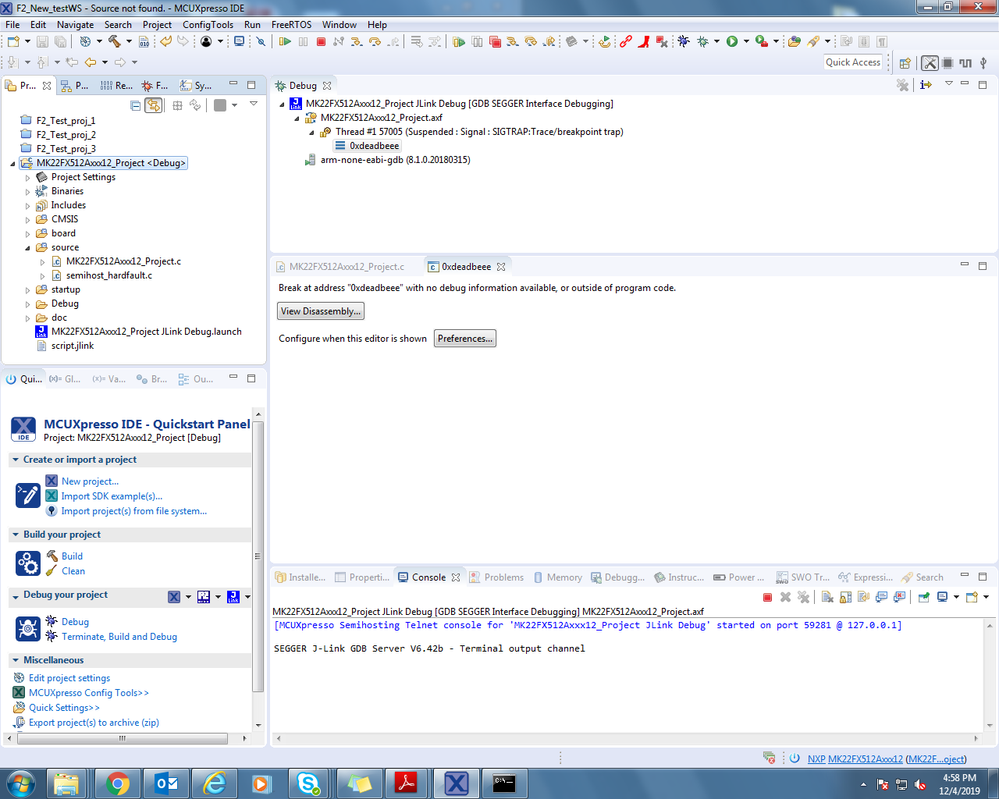Open Google Chrome from taskbar
The image size is (999, 799).
click(x=118, y=783)
